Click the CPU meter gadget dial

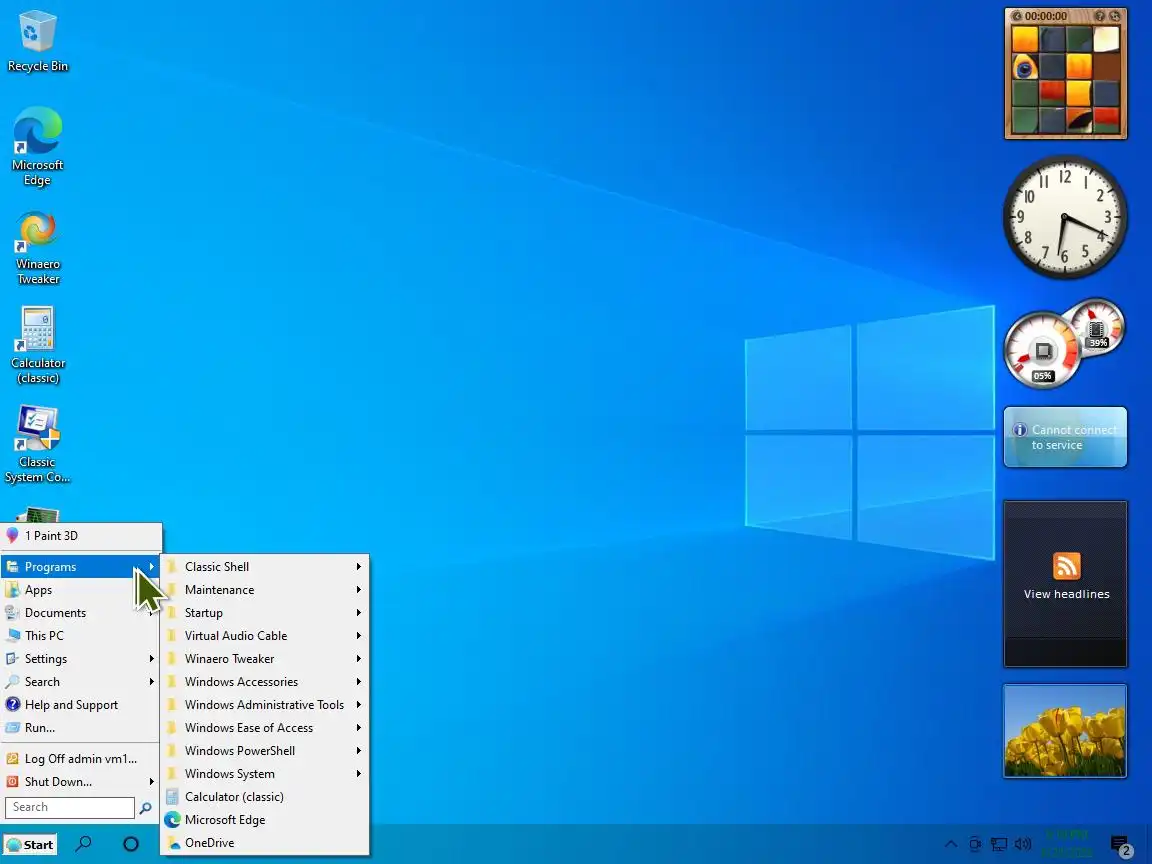[1042, 350]
